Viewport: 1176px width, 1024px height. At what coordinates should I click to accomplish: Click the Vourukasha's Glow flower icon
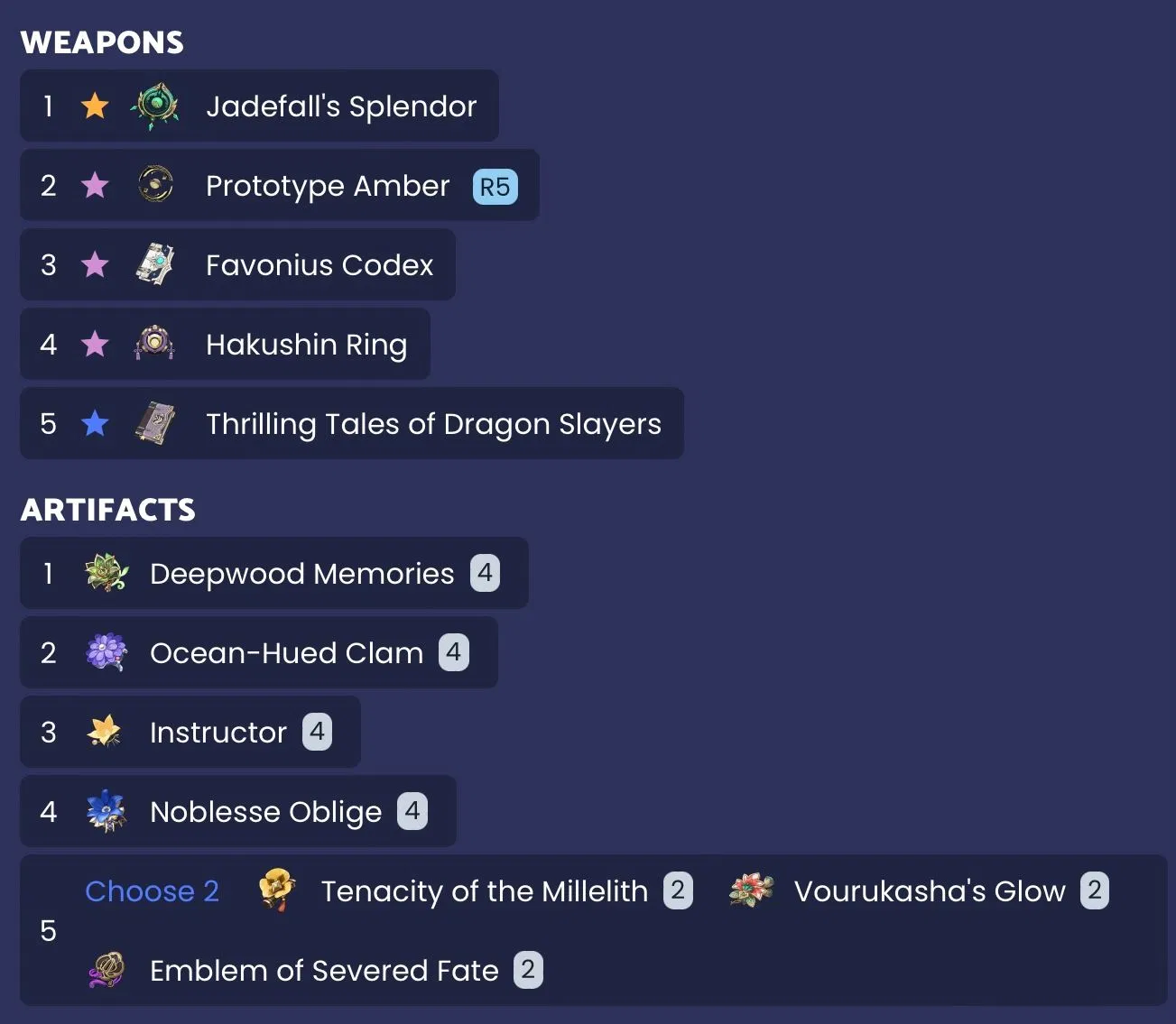pyautogui.click(x=751, y=890)
